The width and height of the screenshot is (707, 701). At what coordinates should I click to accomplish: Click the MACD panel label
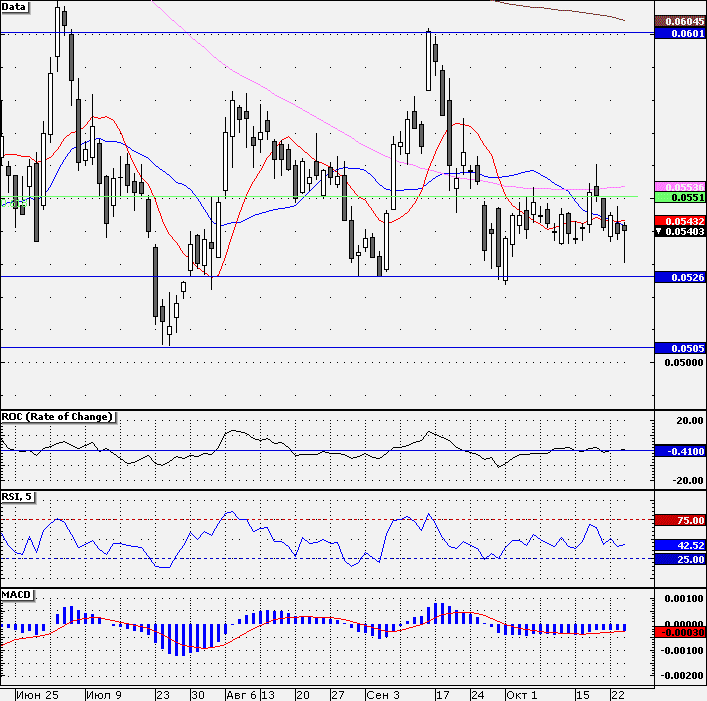[16, 595]
